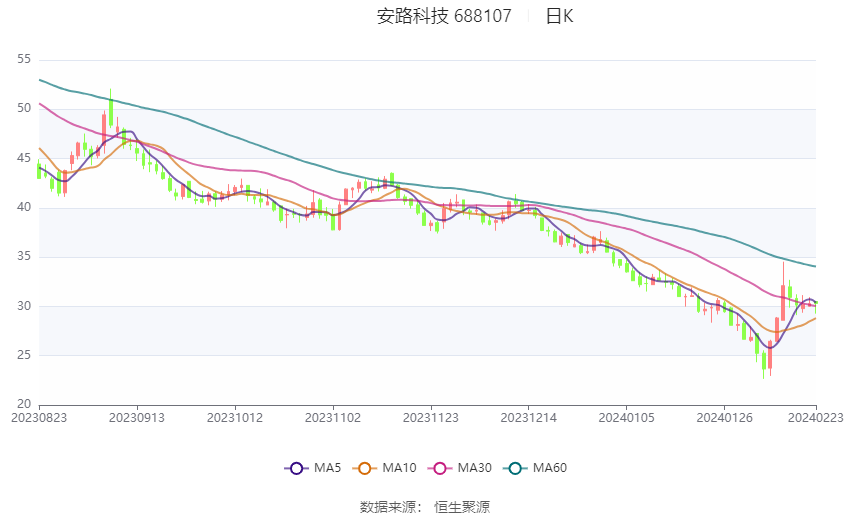This screenshot has height=517, width=850.
Task: Click the 55 price axis label
Action: coord(24,59)
